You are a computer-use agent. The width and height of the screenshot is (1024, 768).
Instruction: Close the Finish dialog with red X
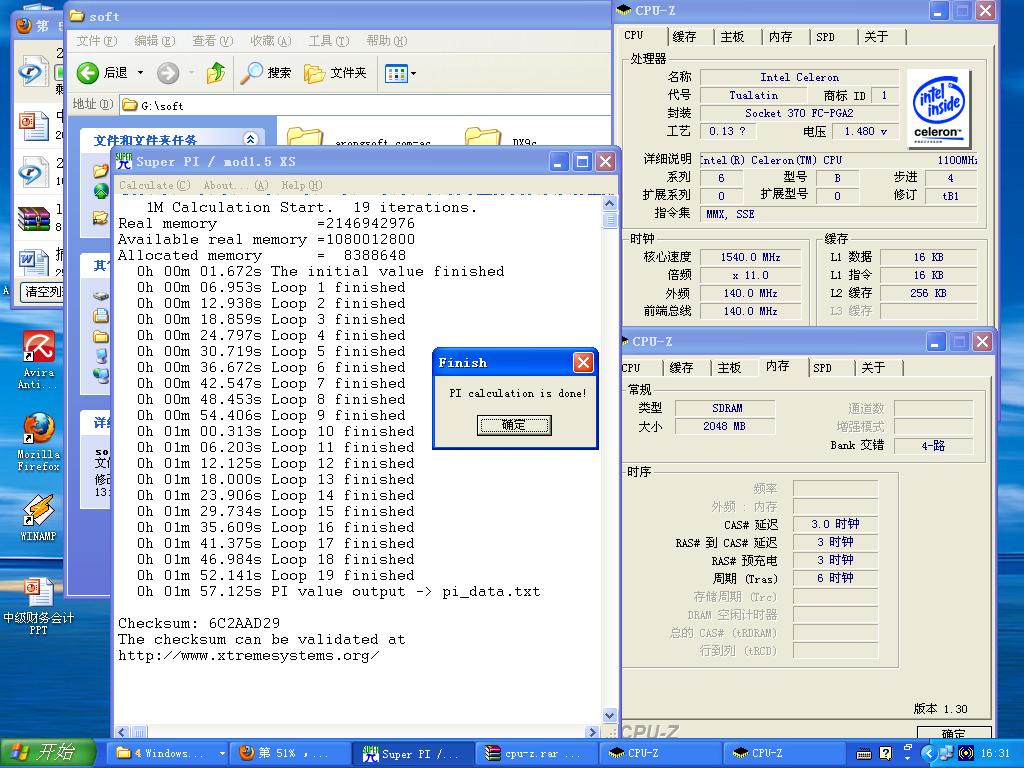[583, 362]
